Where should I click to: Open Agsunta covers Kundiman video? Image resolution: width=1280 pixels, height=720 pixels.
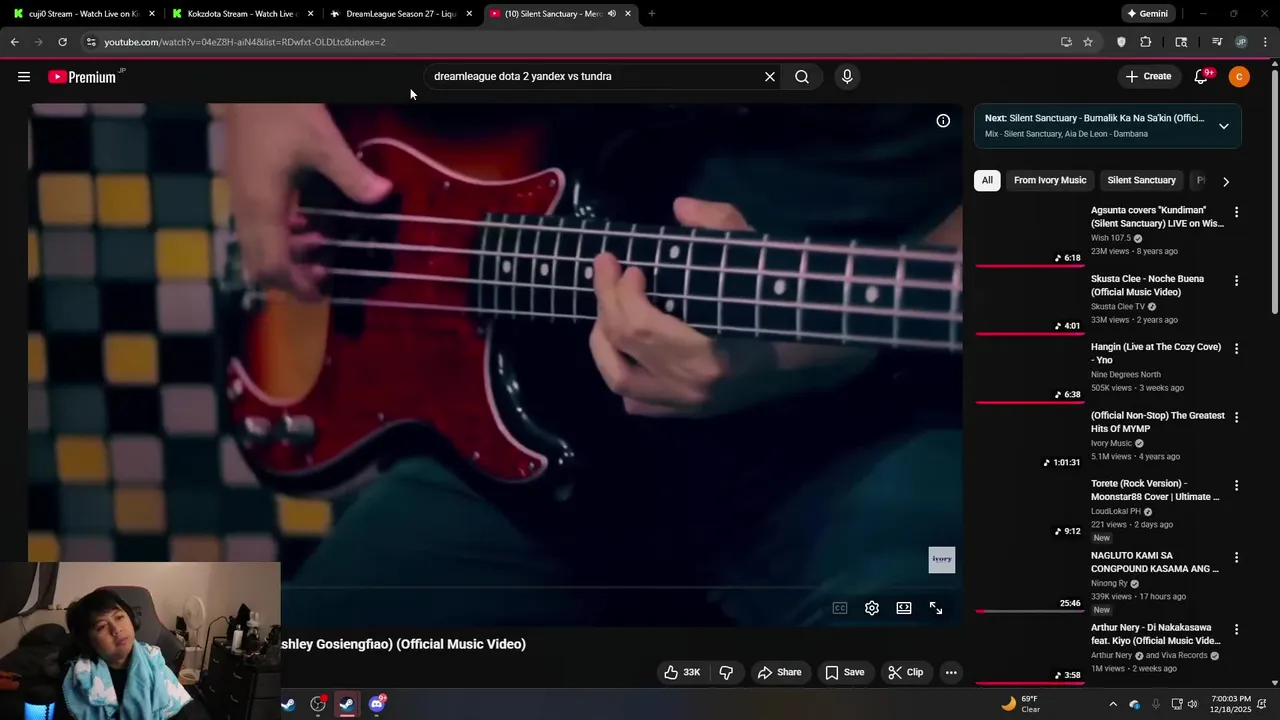pos(1157,217)
